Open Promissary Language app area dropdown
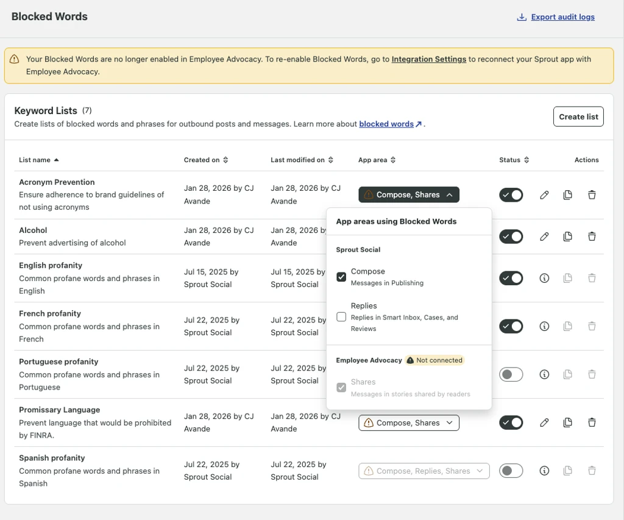This screenshot has width=624, height=520. 409,423
